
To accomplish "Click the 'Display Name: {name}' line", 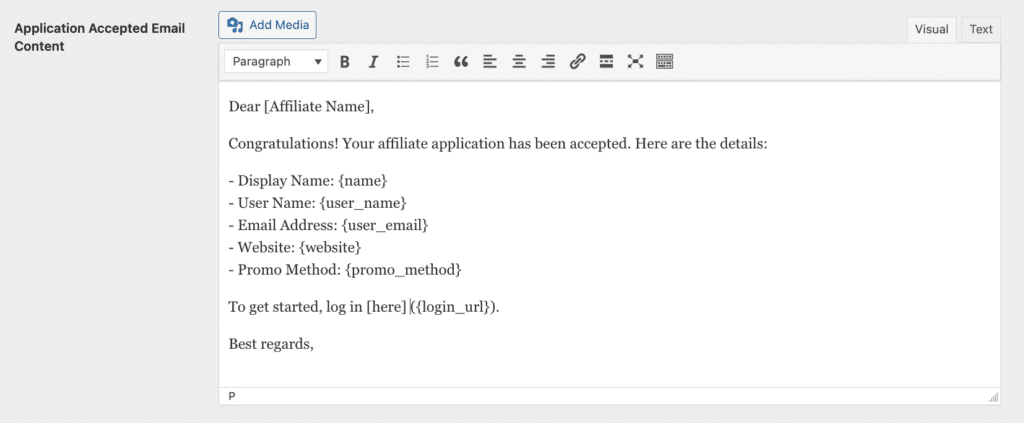I will tap(308, 181).
